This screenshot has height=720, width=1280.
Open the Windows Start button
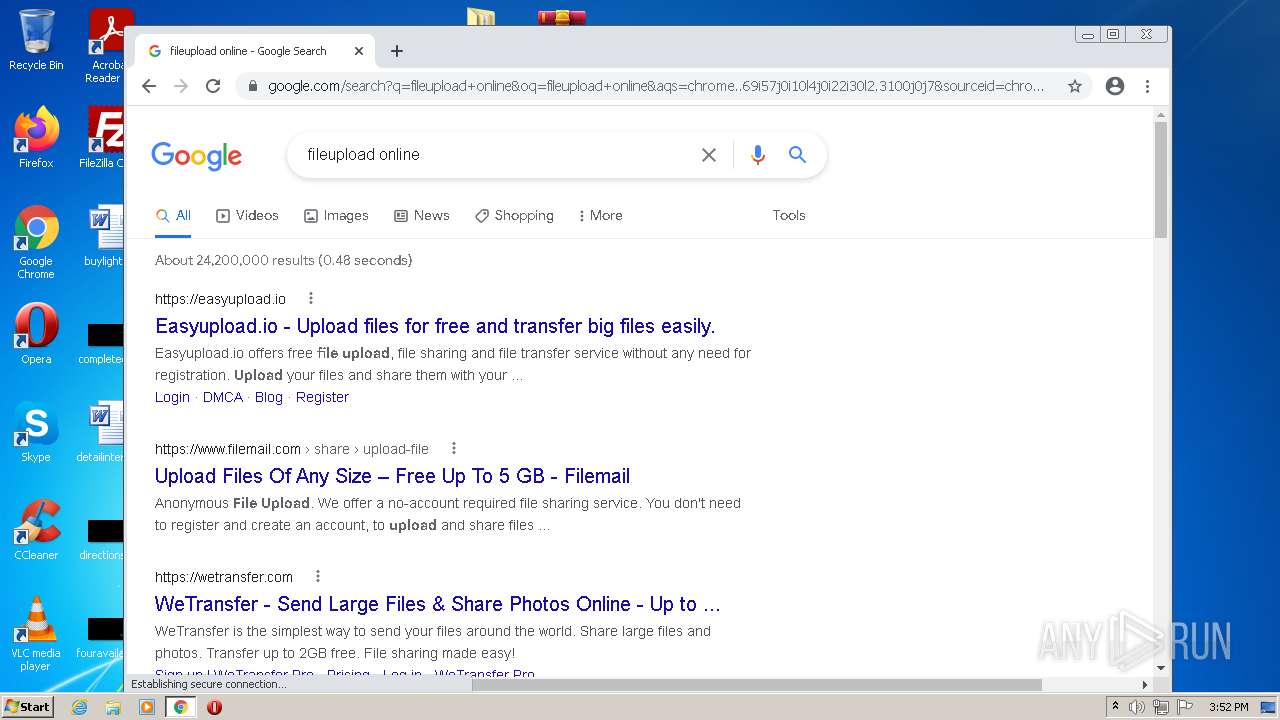[x=28, y=706]
